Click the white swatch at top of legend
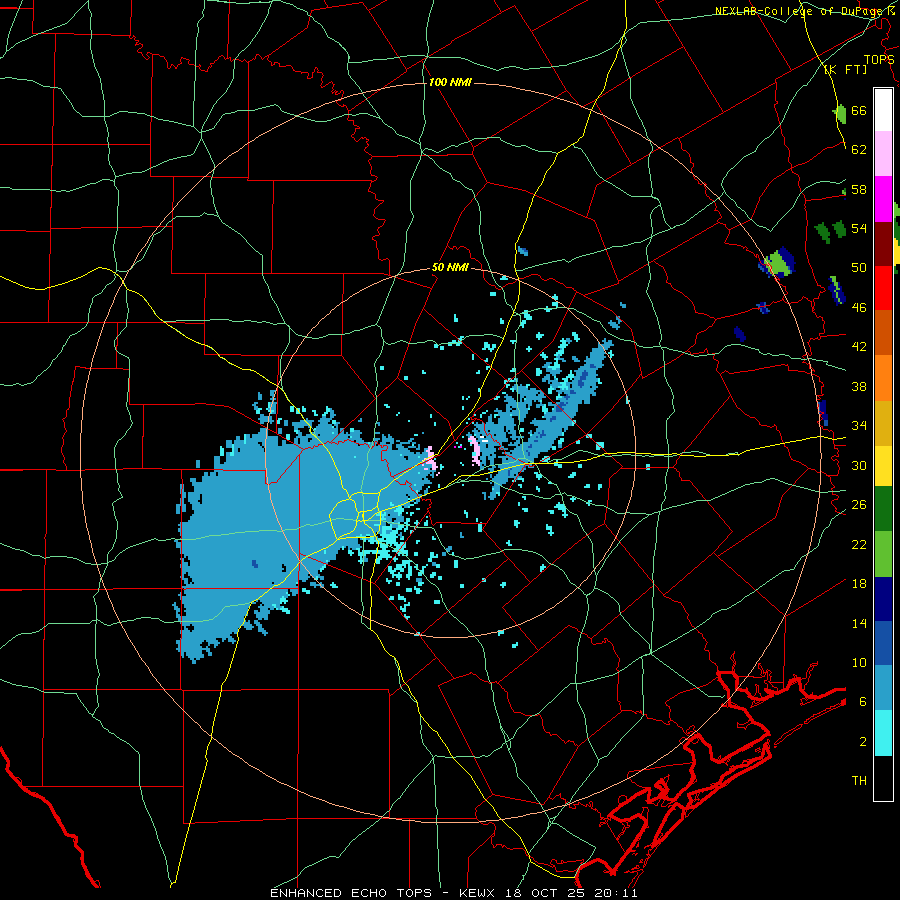The image size is (900, 900). (883, 110)
